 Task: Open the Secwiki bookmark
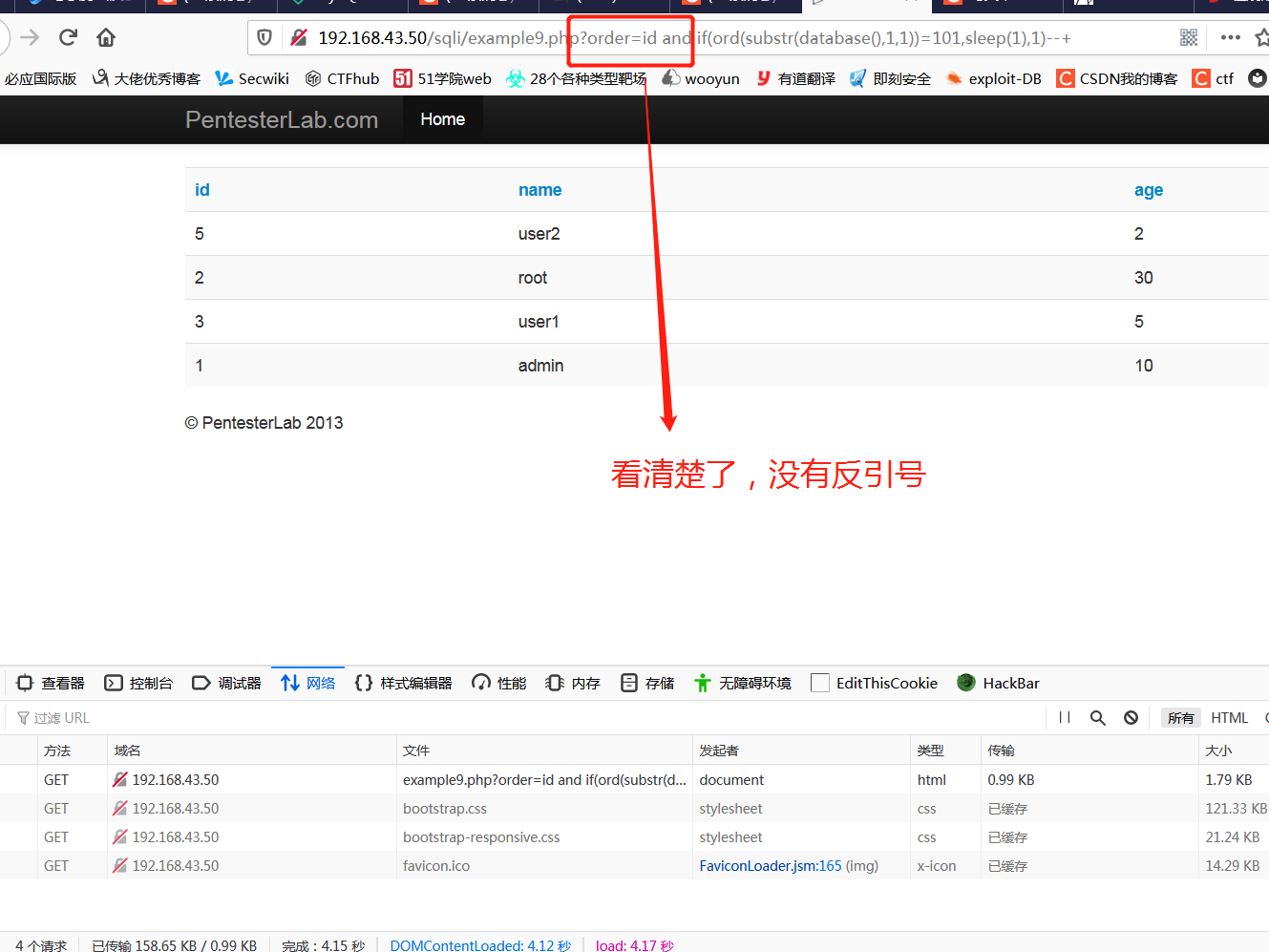click(x=252, y=78)
